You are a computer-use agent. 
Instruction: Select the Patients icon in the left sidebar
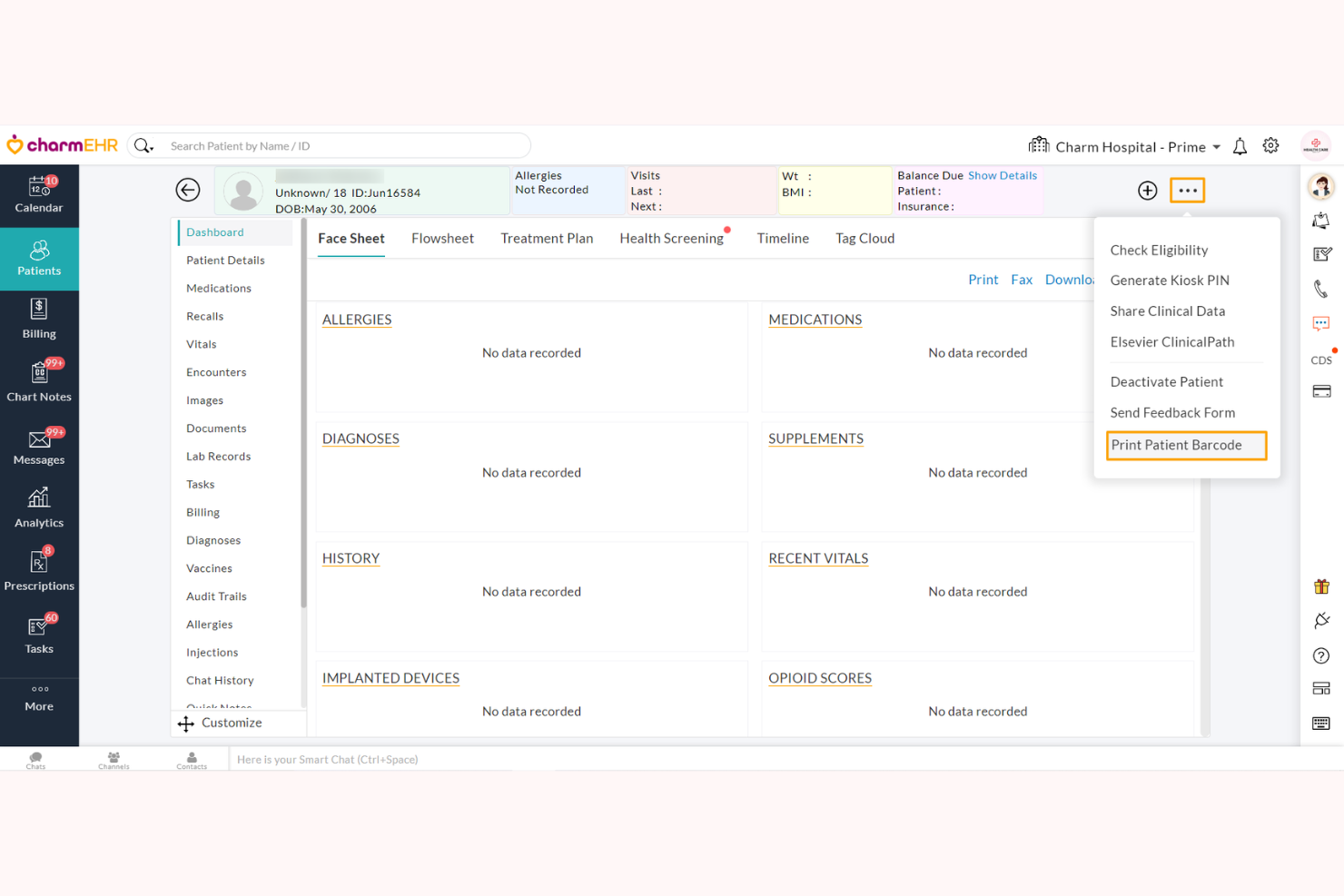(39, 258)
